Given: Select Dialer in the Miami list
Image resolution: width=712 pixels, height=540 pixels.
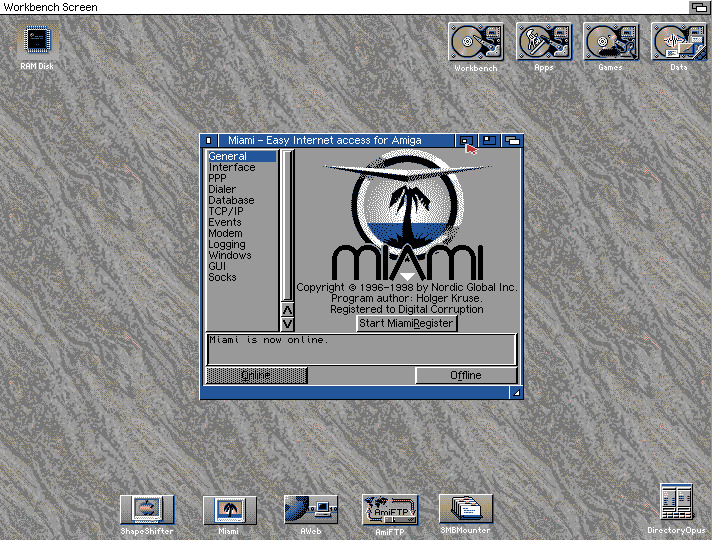Looking at the screenshot, I should (x=242, y=189).
